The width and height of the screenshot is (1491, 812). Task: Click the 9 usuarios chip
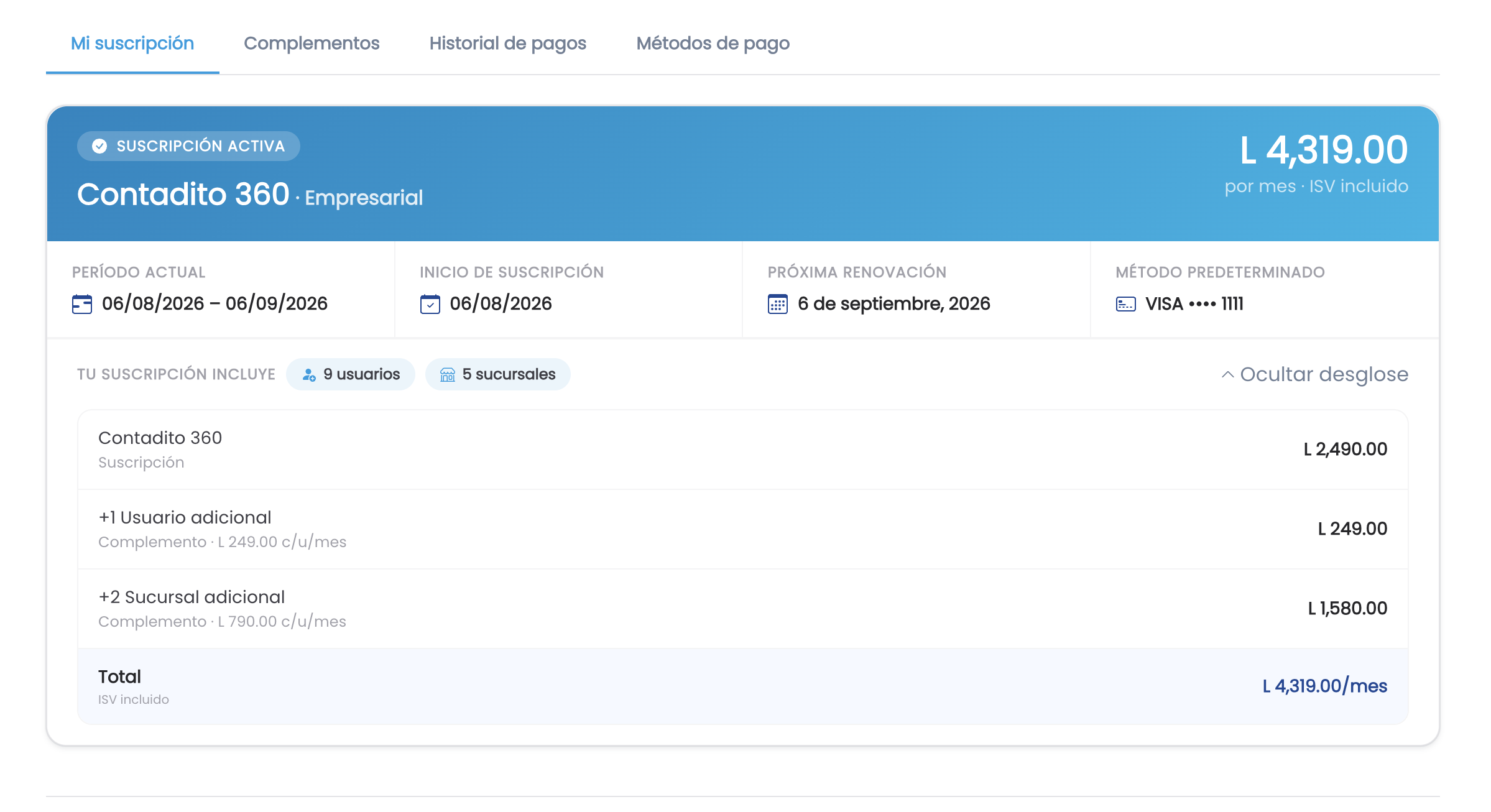pyautogui.click(x=351, y=374)
